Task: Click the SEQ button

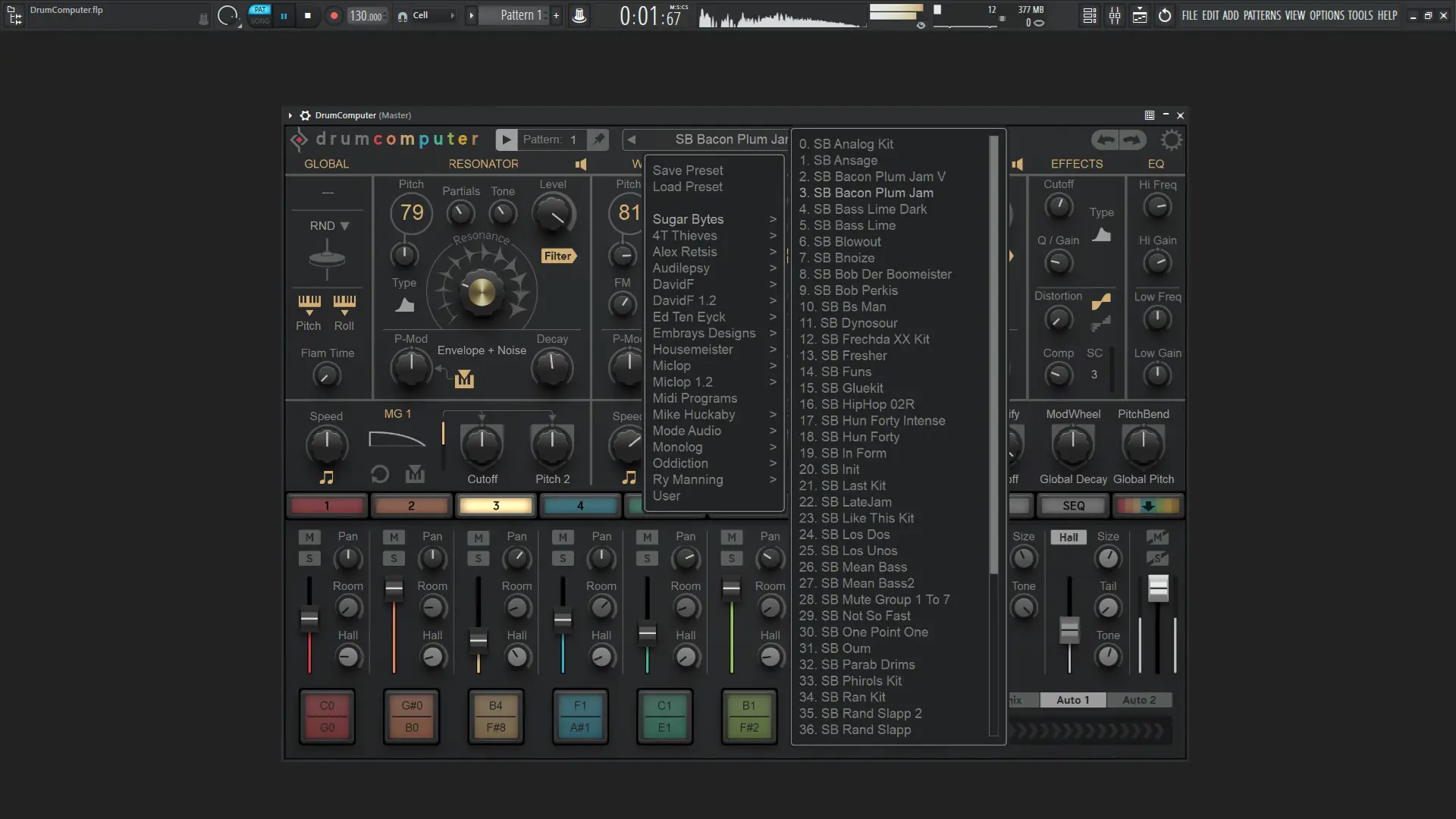Action: point(1073,506)
